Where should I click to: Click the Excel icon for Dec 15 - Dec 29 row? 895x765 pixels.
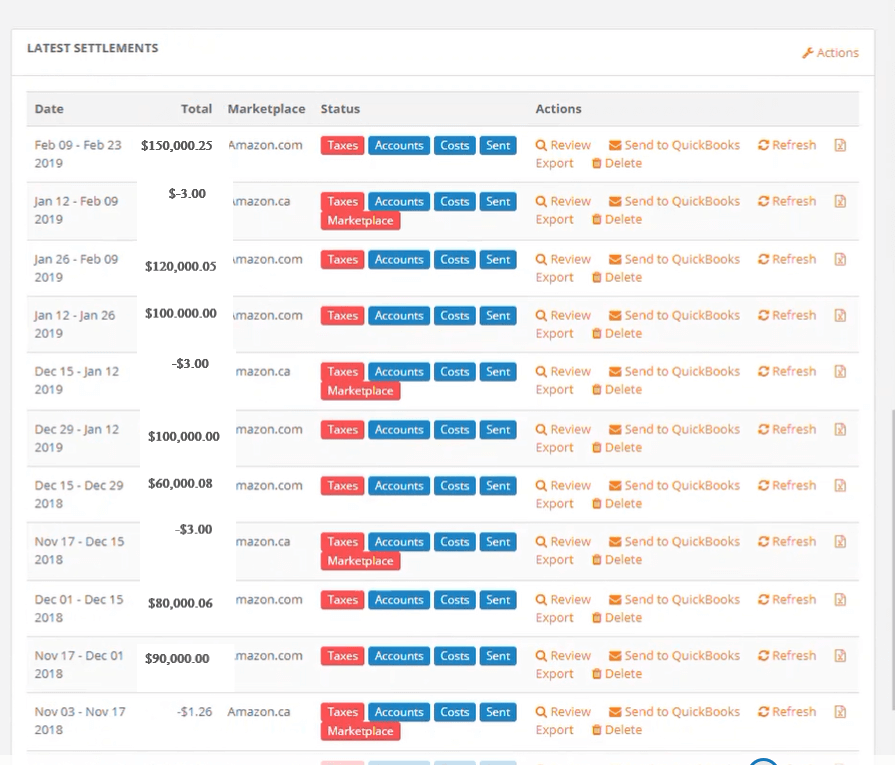(x=840, y=485)
